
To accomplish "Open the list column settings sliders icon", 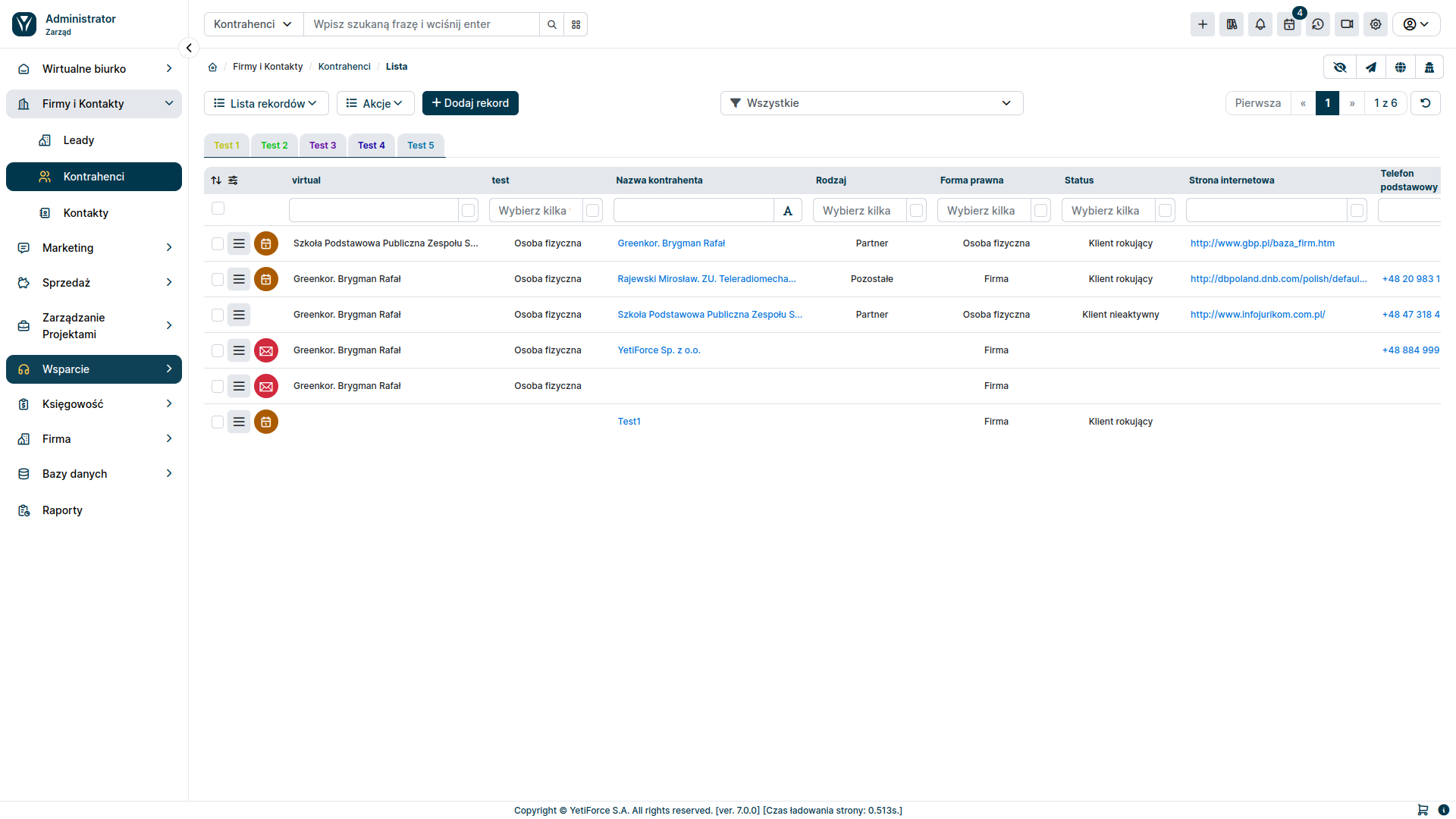I will click(x=233, y=180).
